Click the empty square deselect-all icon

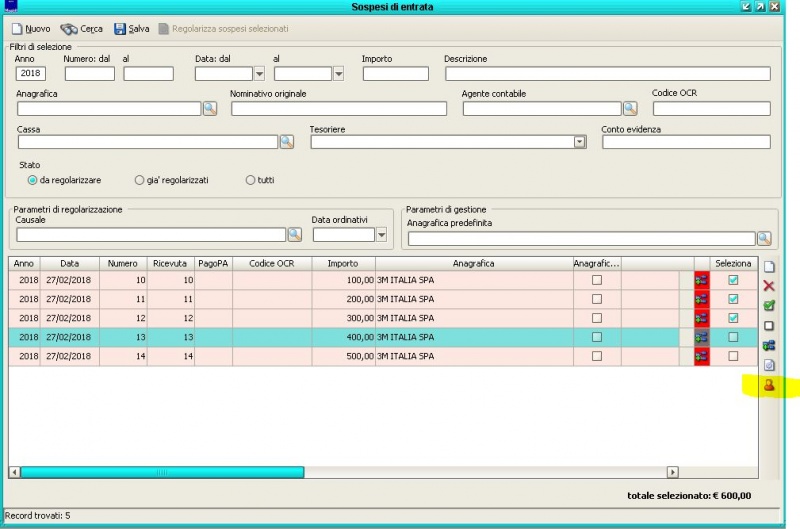click(x=769, y=326)
